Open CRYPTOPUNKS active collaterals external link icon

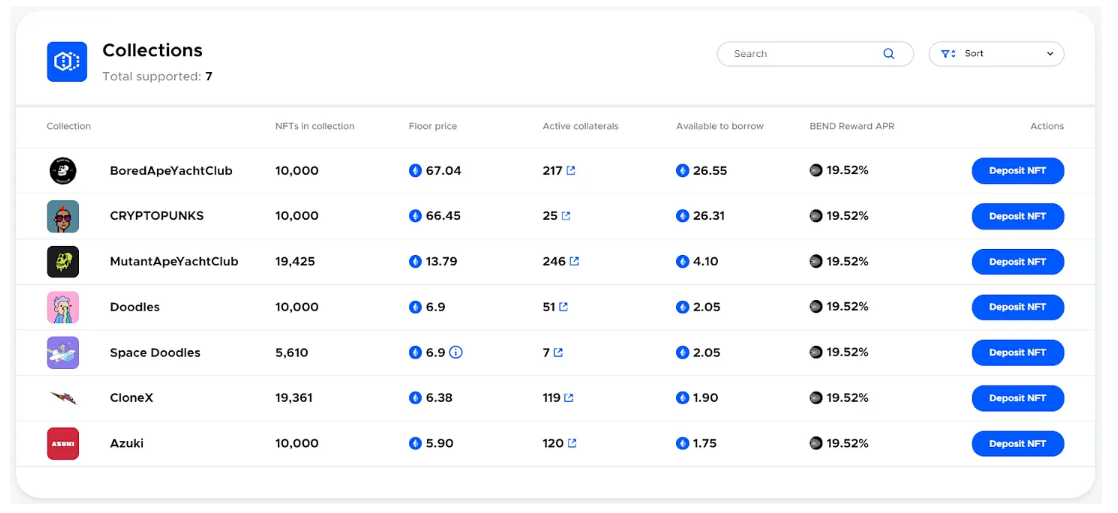(566, 216)
